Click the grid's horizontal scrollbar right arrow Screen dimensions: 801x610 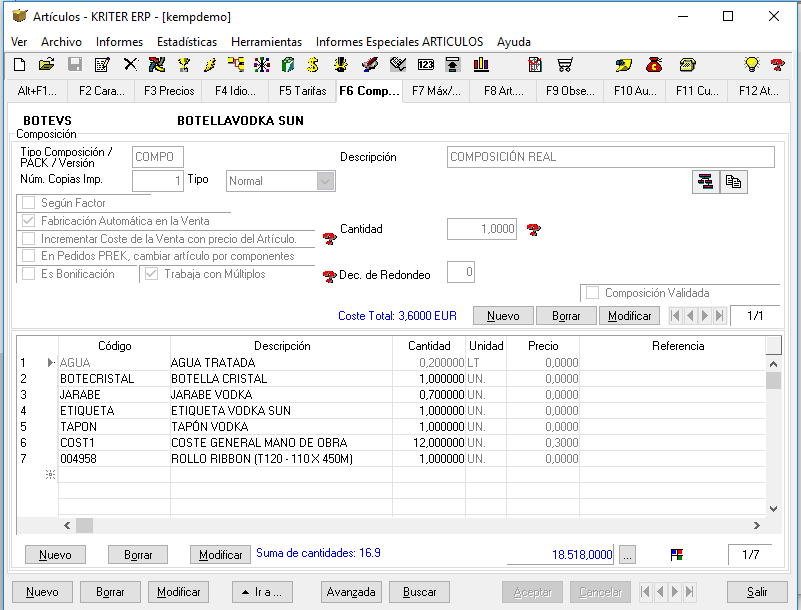point(757,525)
